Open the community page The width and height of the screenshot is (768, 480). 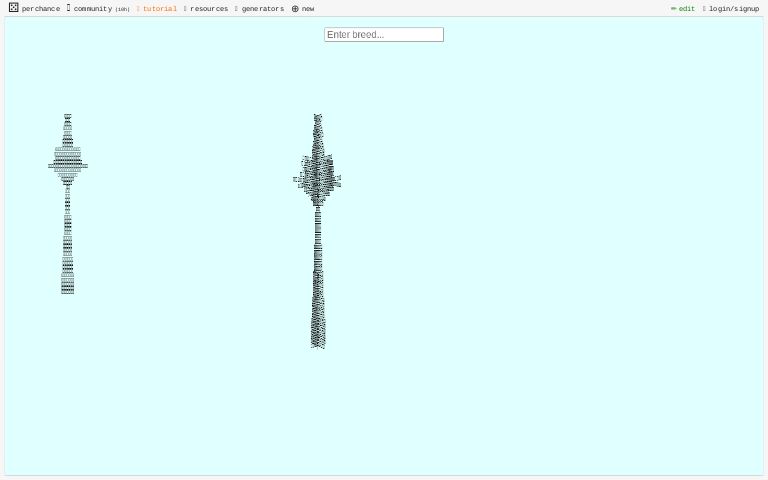(92, 9)
